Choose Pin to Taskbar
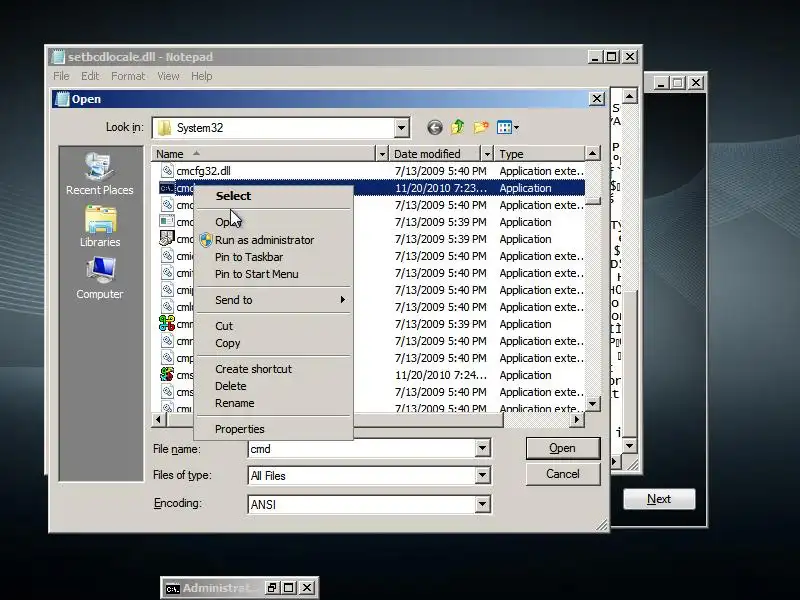The image size is (800, 600). click(249, 257)
